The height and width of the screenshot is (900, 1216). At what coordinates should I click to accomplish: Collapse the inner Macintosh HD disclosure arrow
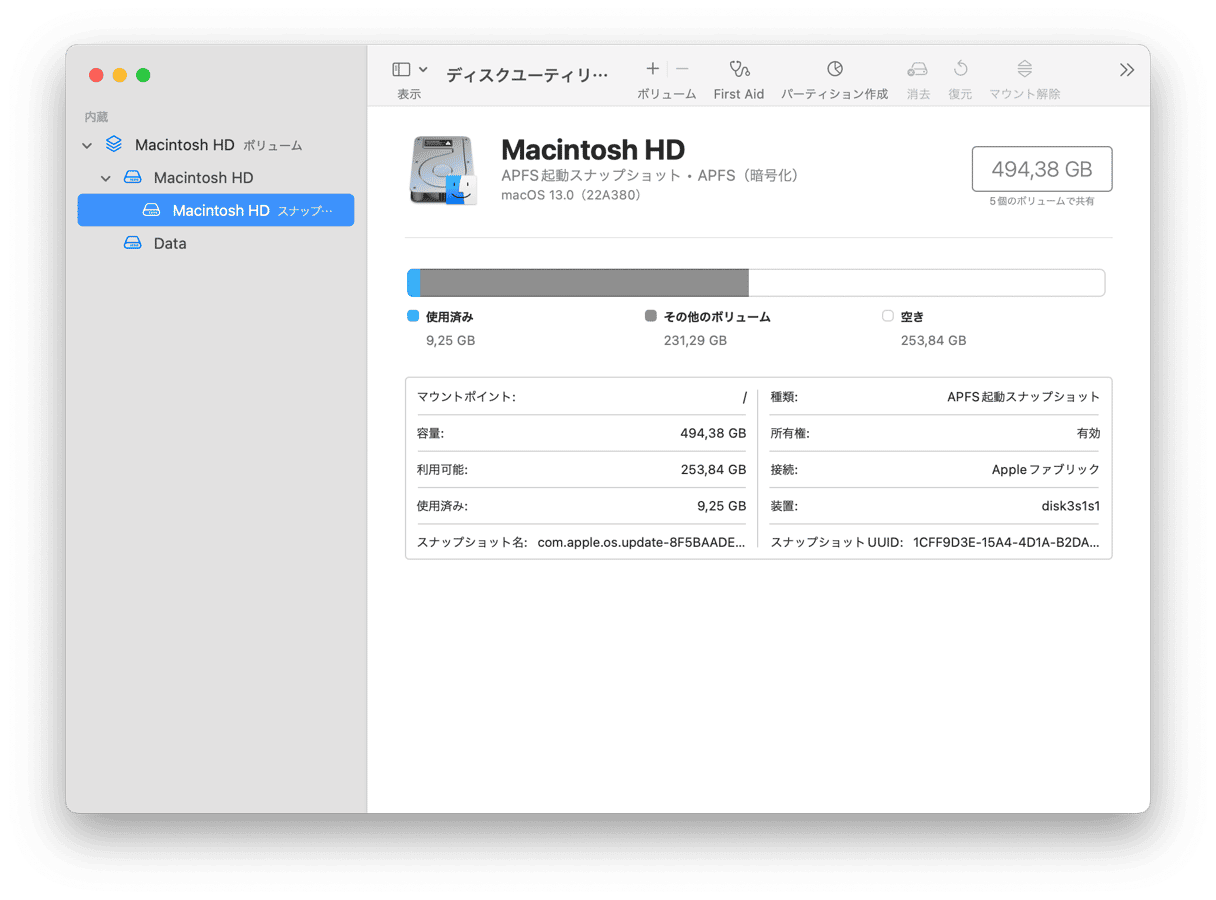tap(105, 177)
